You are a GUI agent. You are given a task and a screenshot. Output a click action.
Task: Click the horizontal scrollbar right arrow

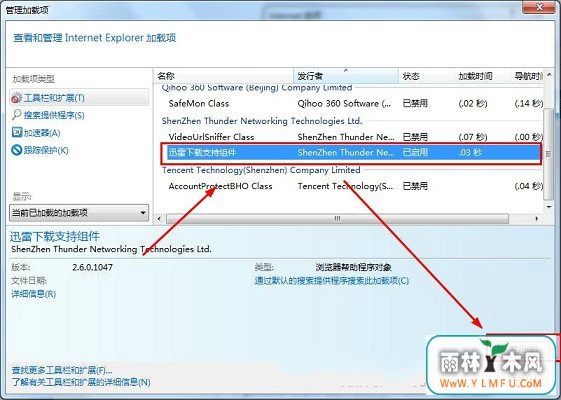point(537,219)
